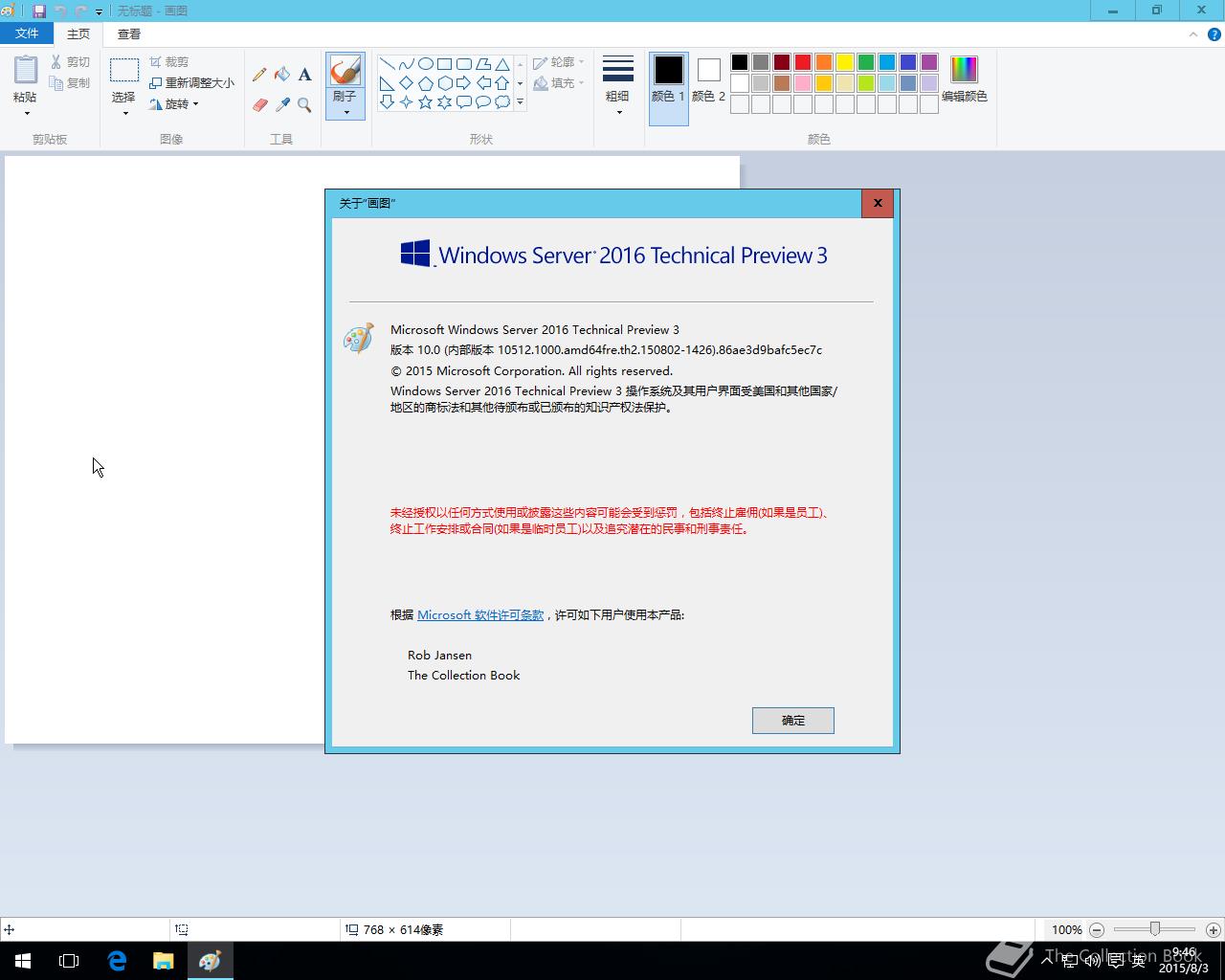Viewport: 1225px width, 980px height.
Task: Click the rectangular Select tool icon
Action: click(x=123, y=71)
